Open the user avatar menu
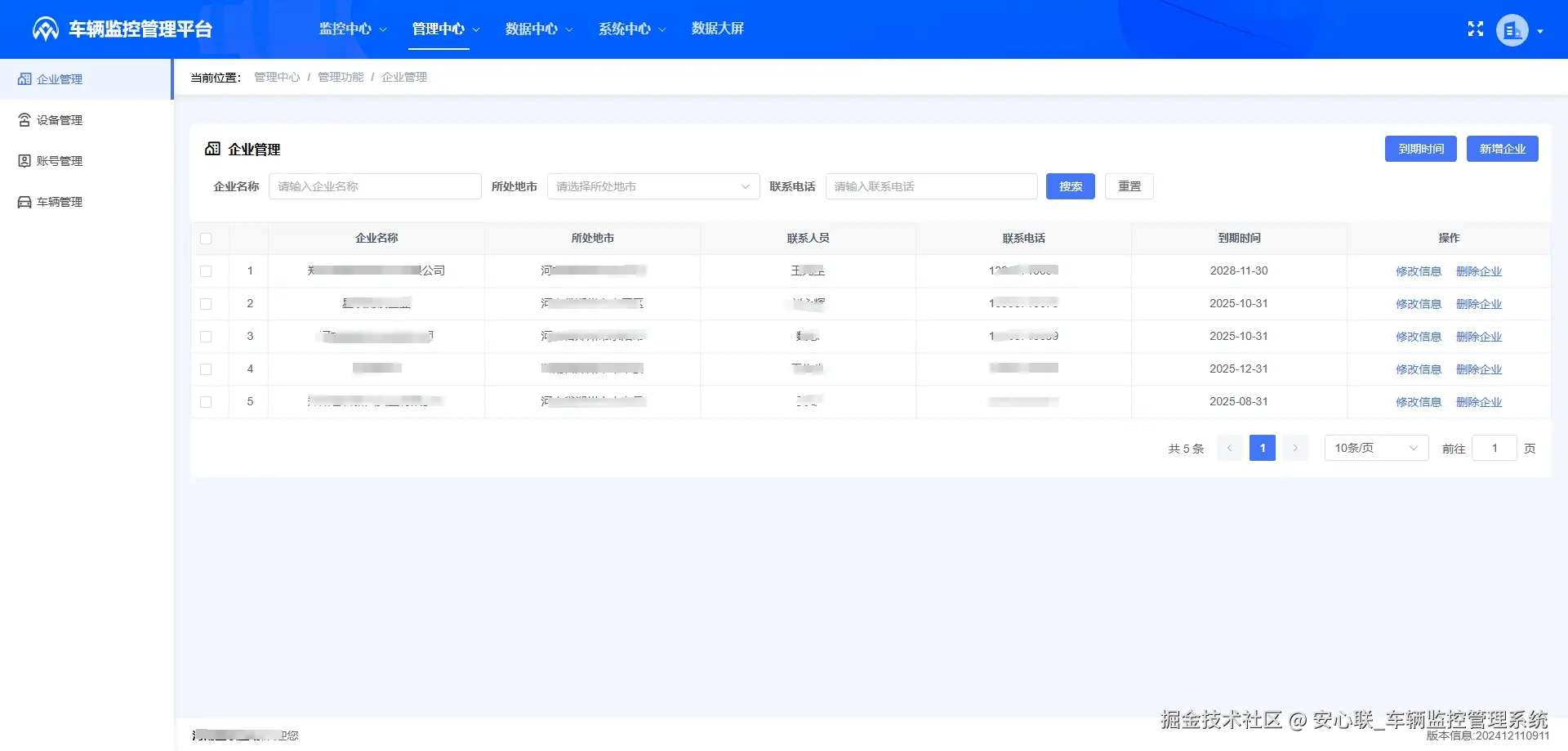 [x=1512, y=31]
